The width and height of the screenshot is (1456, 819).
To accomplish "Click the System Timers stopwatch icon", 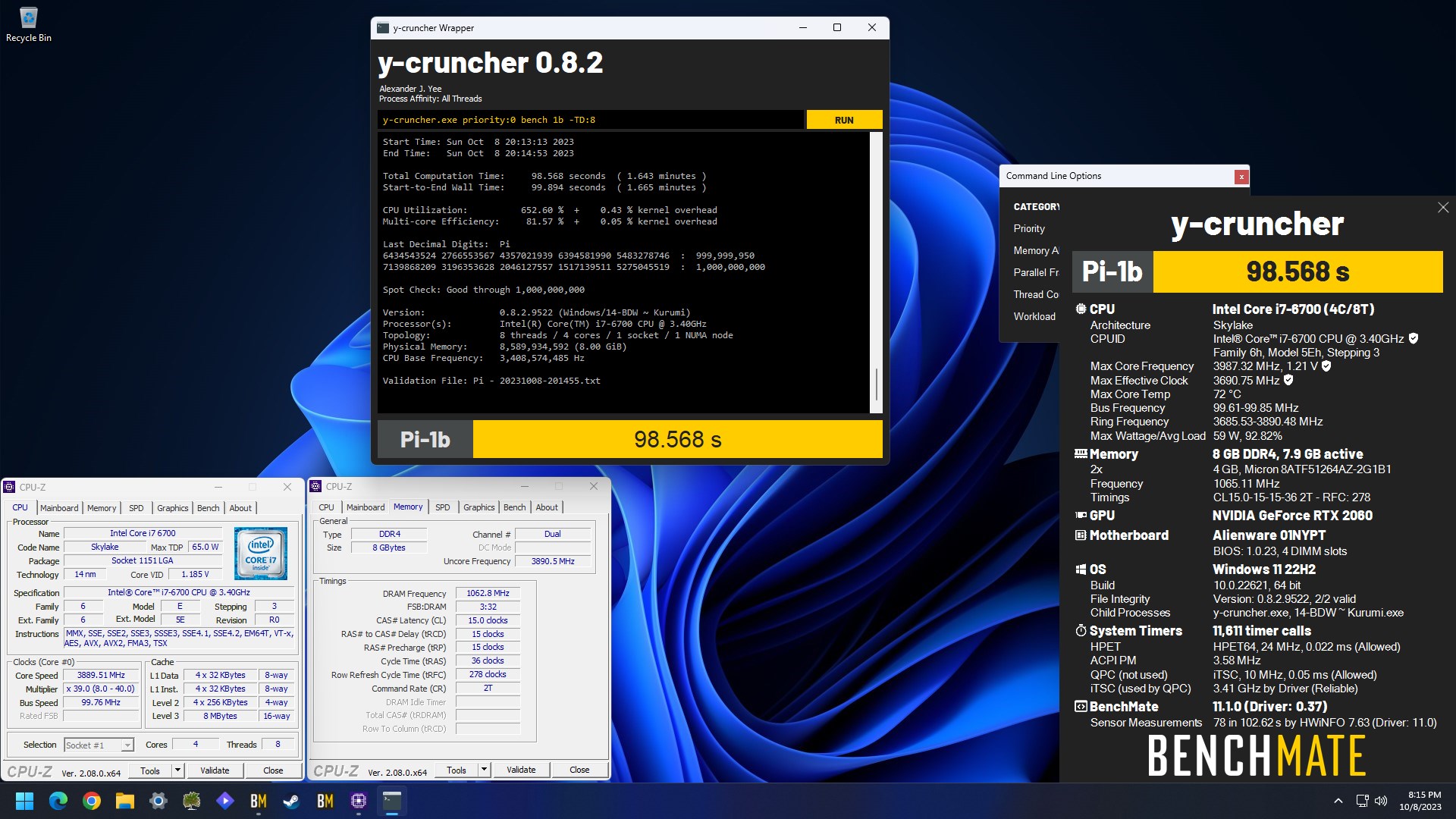I will point(1081,631).
